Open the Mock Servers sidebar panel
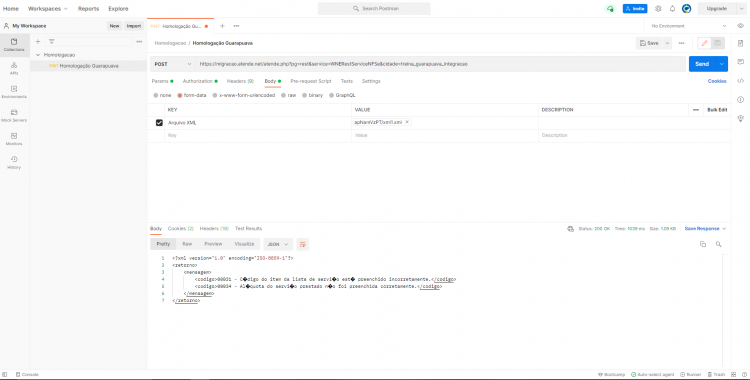 click(14, 115)
